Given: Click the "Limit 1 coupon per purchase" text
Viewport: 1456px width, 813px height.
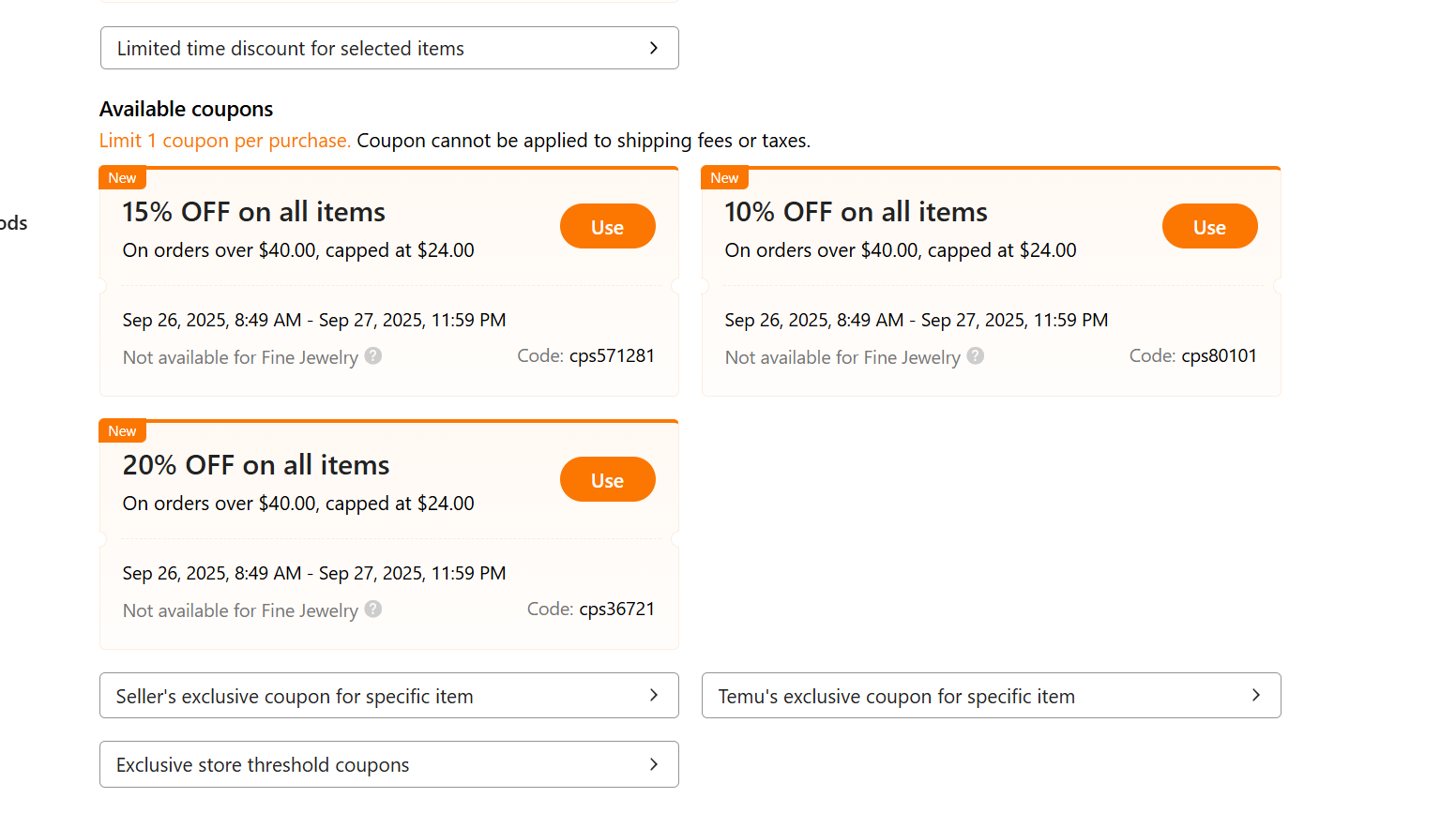Looking at the screenshot, I should (225, 141).
